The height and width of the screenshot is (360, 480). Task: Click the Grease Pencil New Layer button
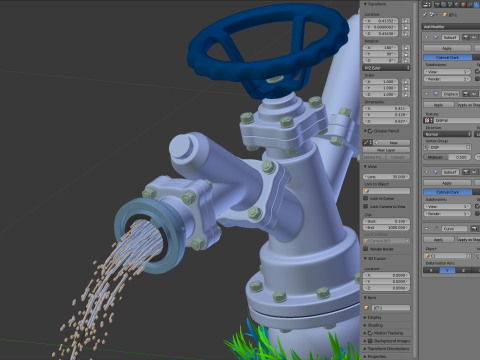click(386, 150)
